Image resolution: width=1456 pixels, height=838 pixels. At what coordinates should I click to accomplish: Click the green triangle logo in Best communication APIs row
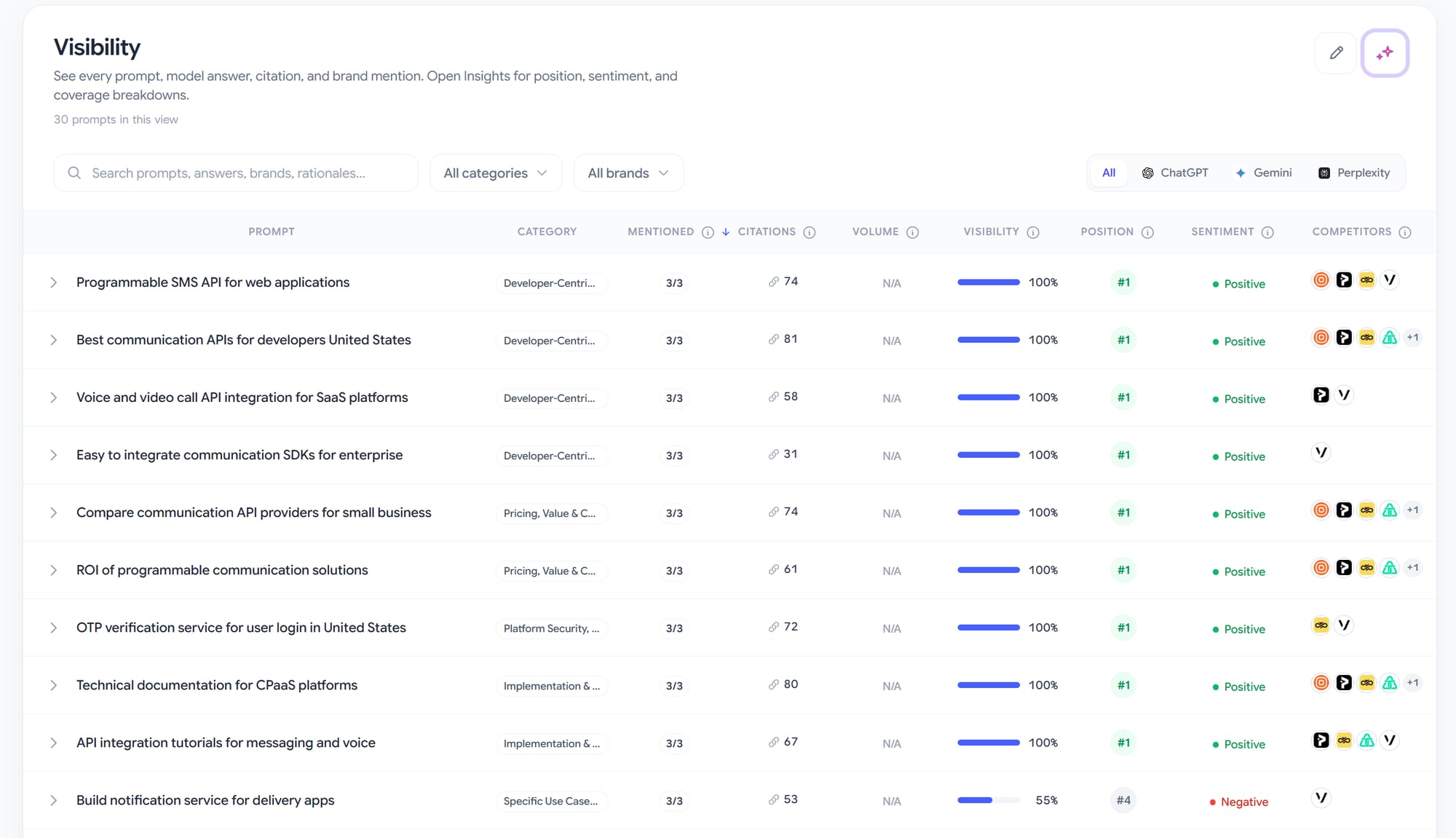(x=1390, y=337)
